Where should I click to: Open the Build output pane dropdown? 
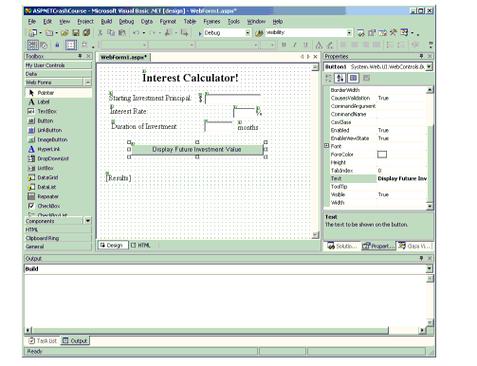click(x=429, y=269)
